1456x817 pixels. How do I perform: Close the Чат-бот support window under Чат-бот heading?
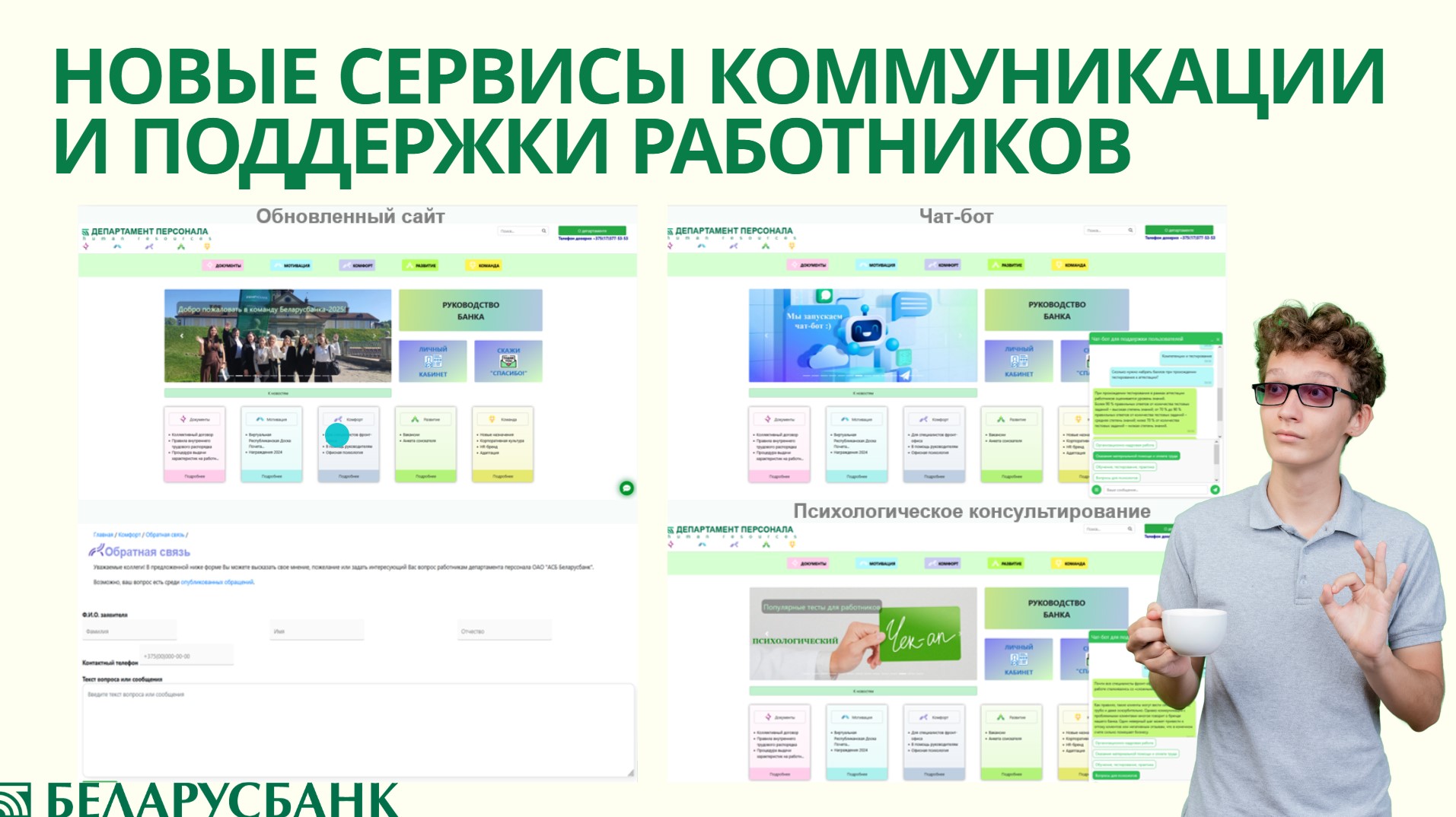click(1217, 339)
